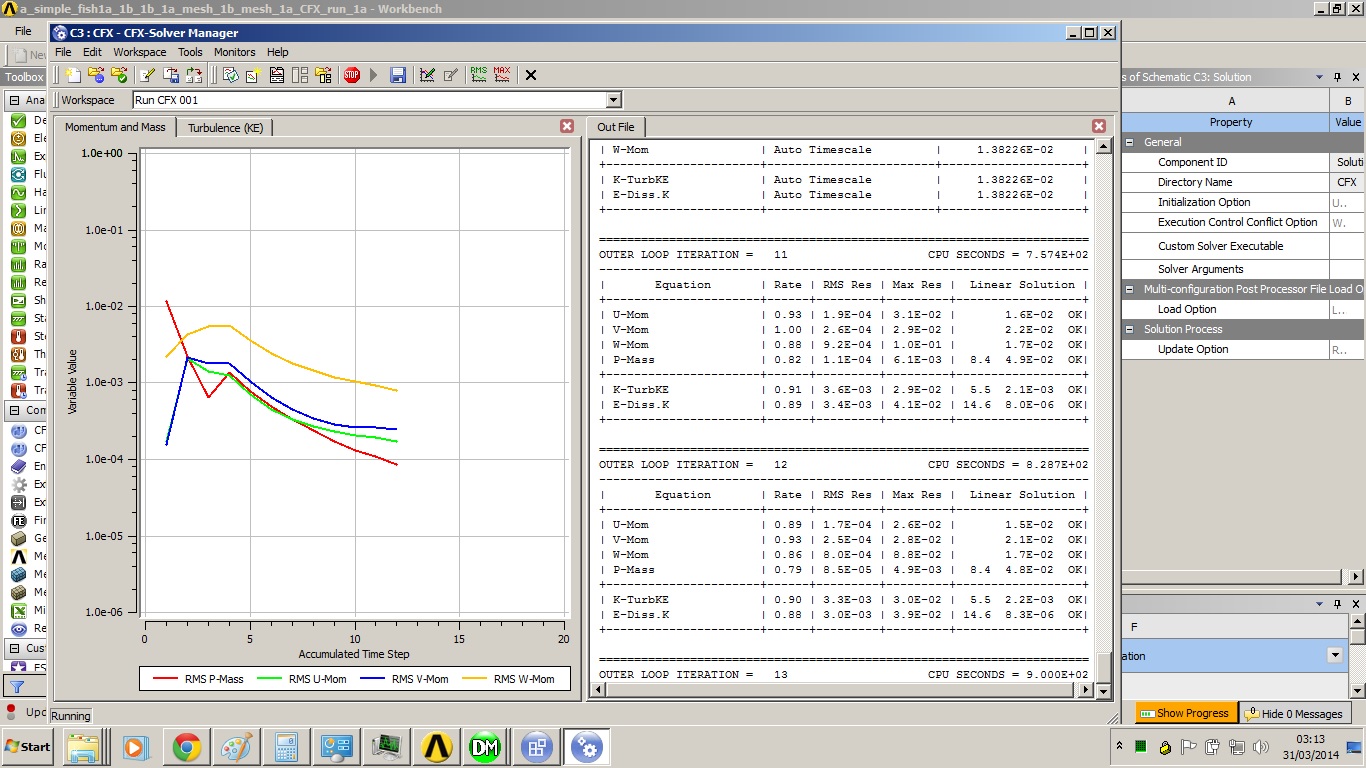
Task: Toggle the RMS W-Mom legend entry
Action: (x=509, y=679)
